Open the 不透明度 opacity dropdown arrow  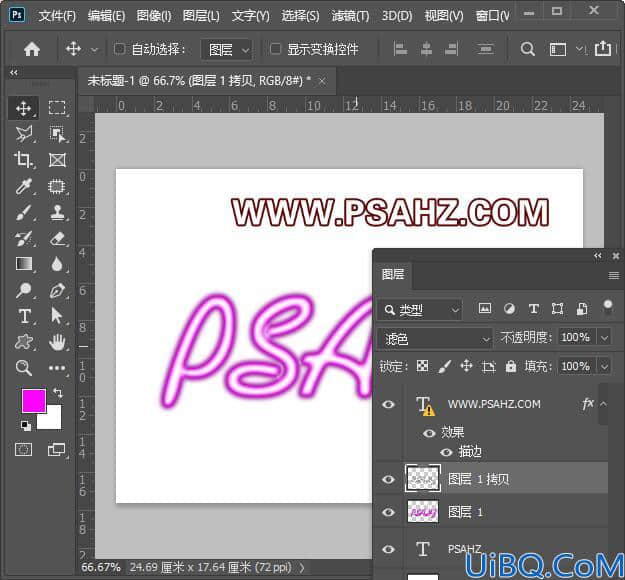click(604, 338)
